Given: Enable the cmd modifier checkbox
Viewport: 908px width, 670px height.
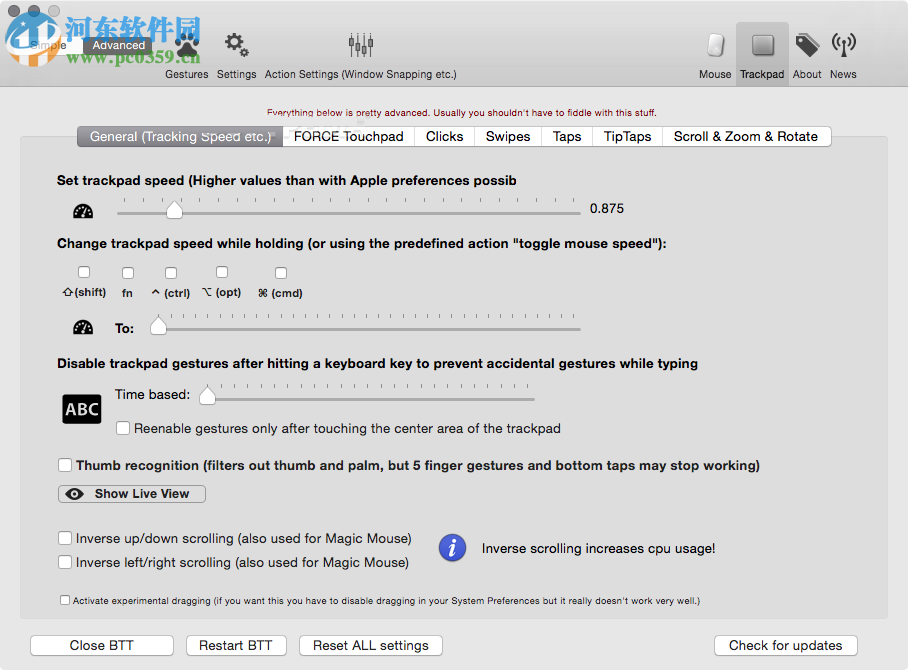Looking at the screenshot, I should [x=280, y=271].
